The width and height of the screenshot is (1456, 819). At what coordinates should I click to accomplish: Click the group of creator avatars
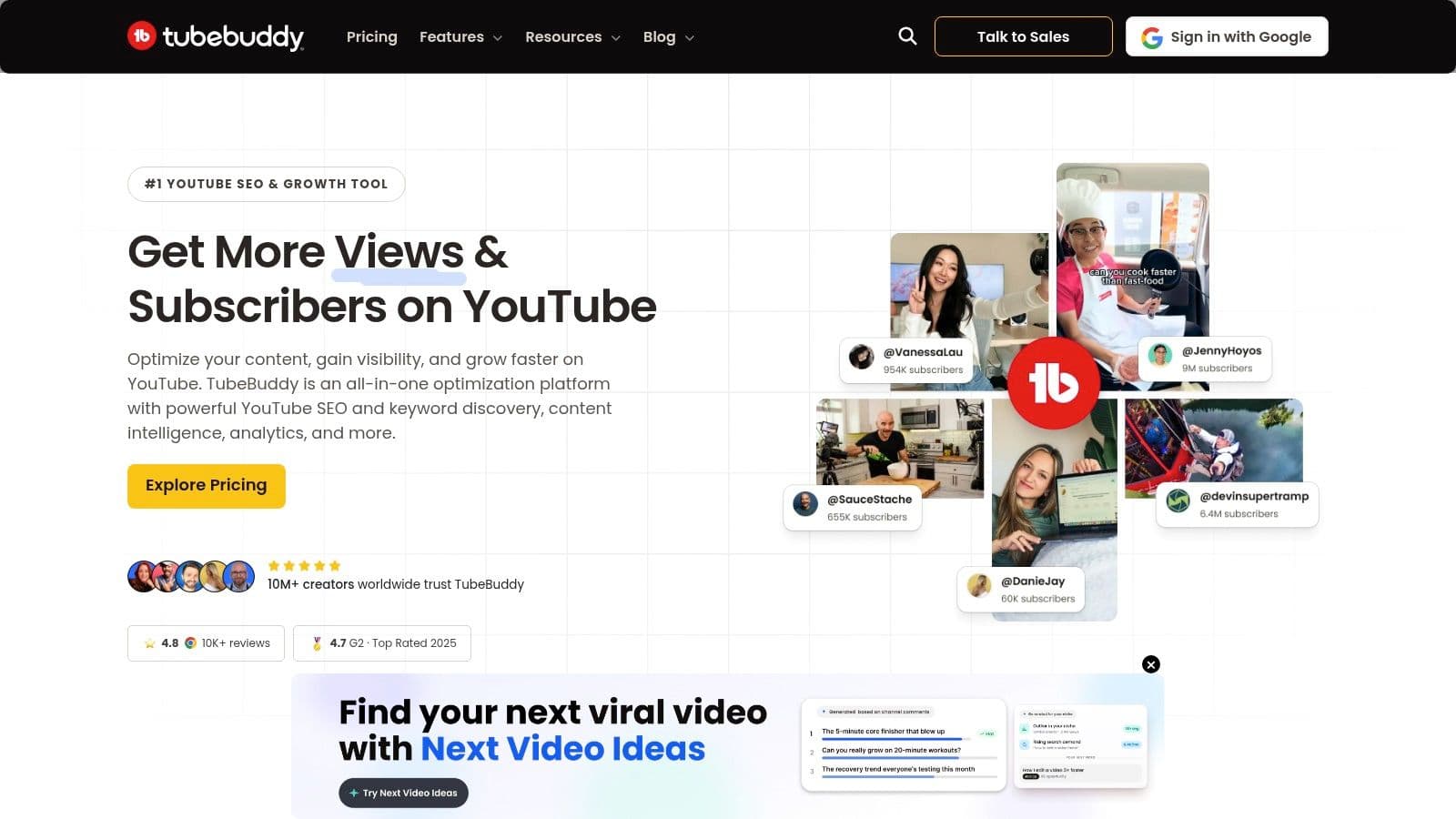point(191,576)
